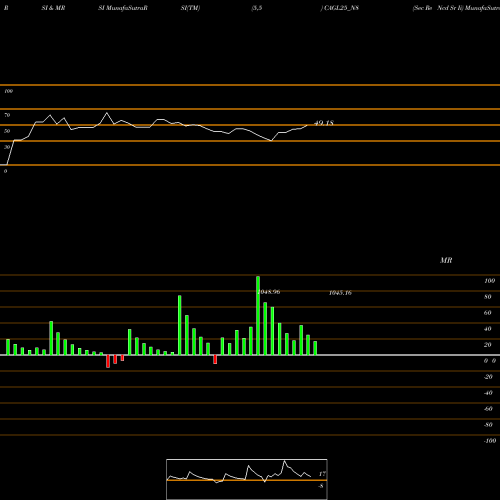Click the 'SI(TM)' header text
The height and width of the screenshot is (500, 500).
coord(190,8)
